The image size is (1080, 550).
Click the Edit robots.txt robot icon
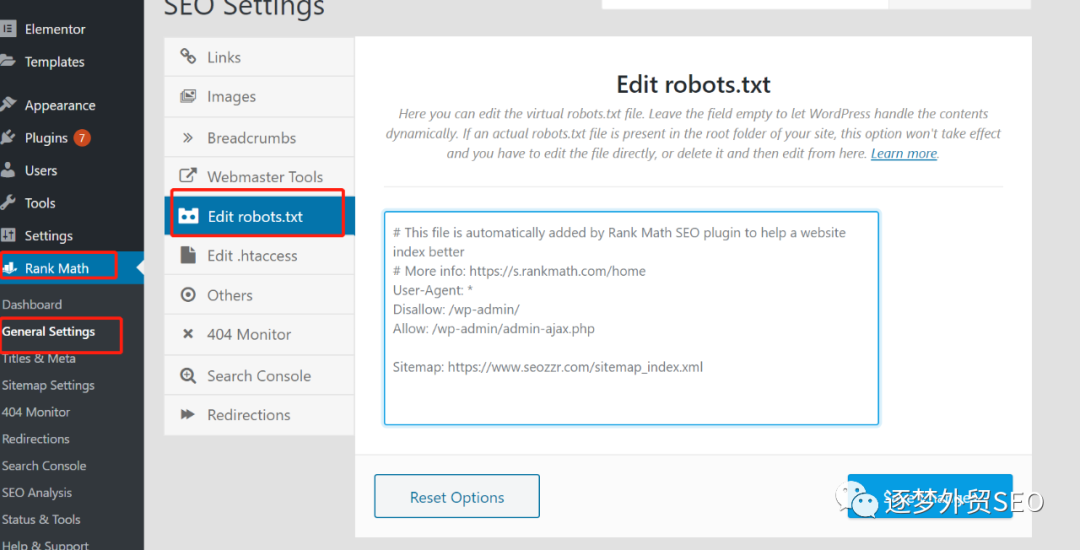click(x=188, y=216)
